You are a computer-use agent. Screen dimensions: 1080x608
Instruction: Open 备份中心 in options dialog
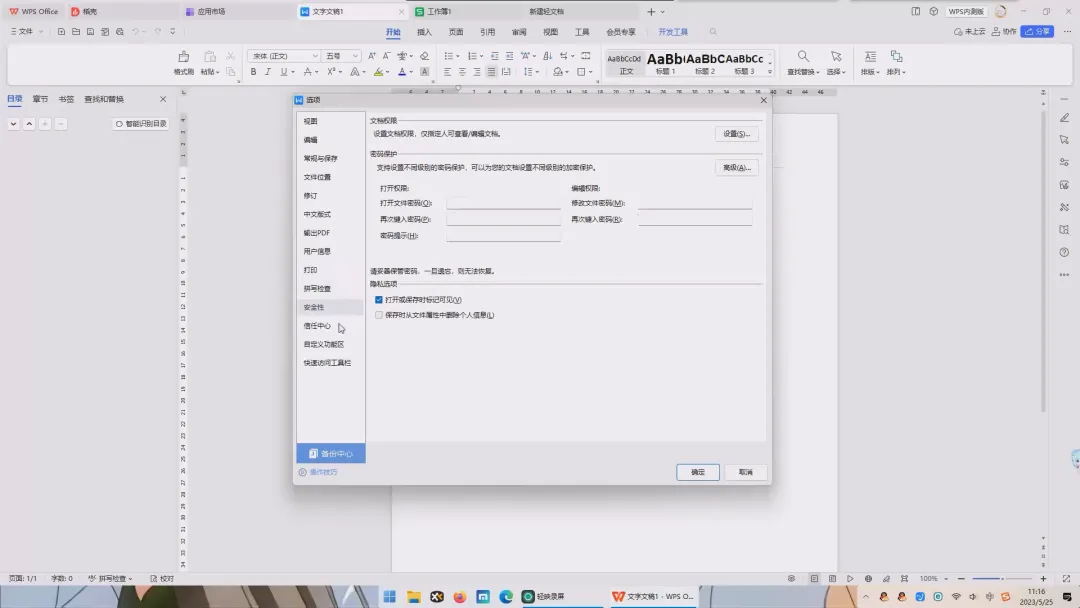[331, 454]
